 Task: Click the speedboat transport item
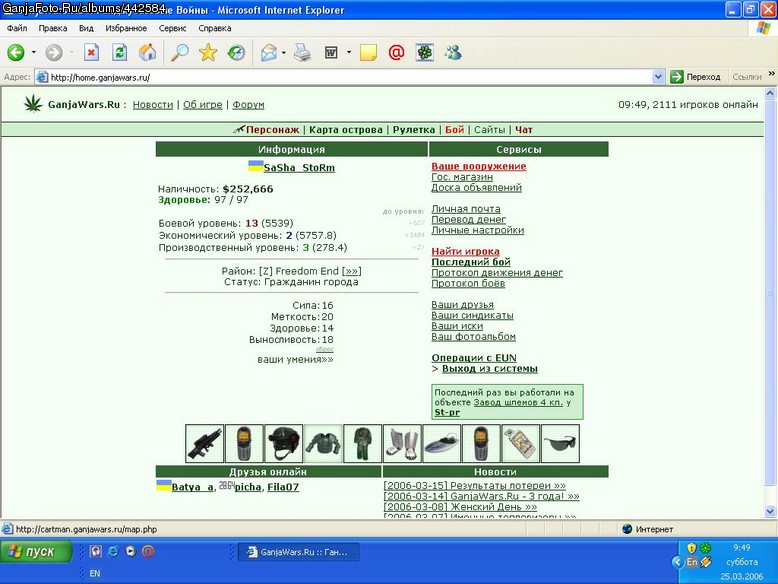[442, 444]
